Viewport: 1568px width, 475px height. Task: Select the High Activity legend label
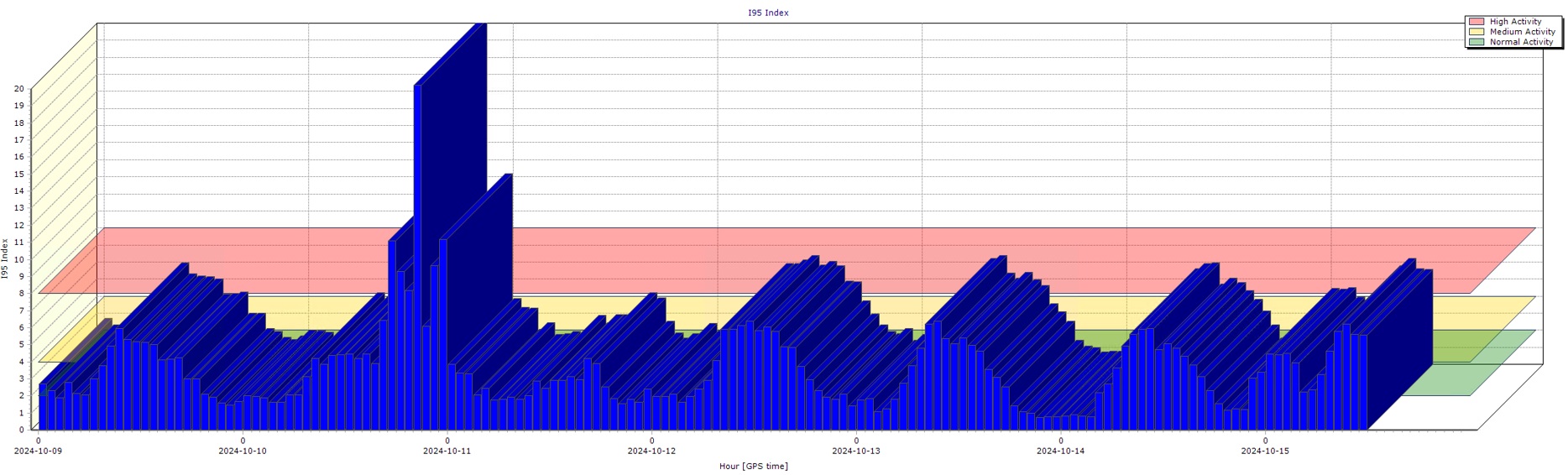tap(1515, 22)
